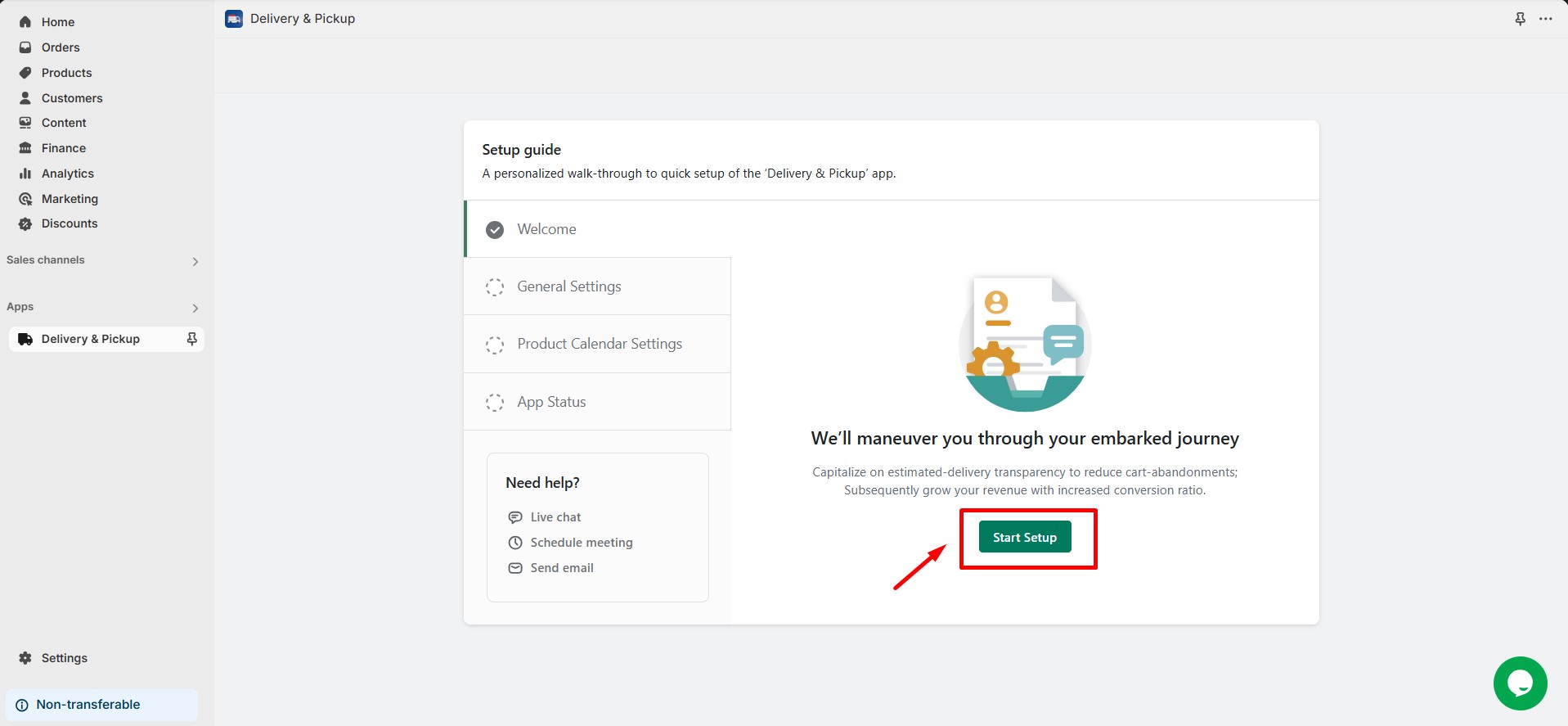Click the Customers person icon
Viewport: 1568px width, 726px height.
coord(25,98)
